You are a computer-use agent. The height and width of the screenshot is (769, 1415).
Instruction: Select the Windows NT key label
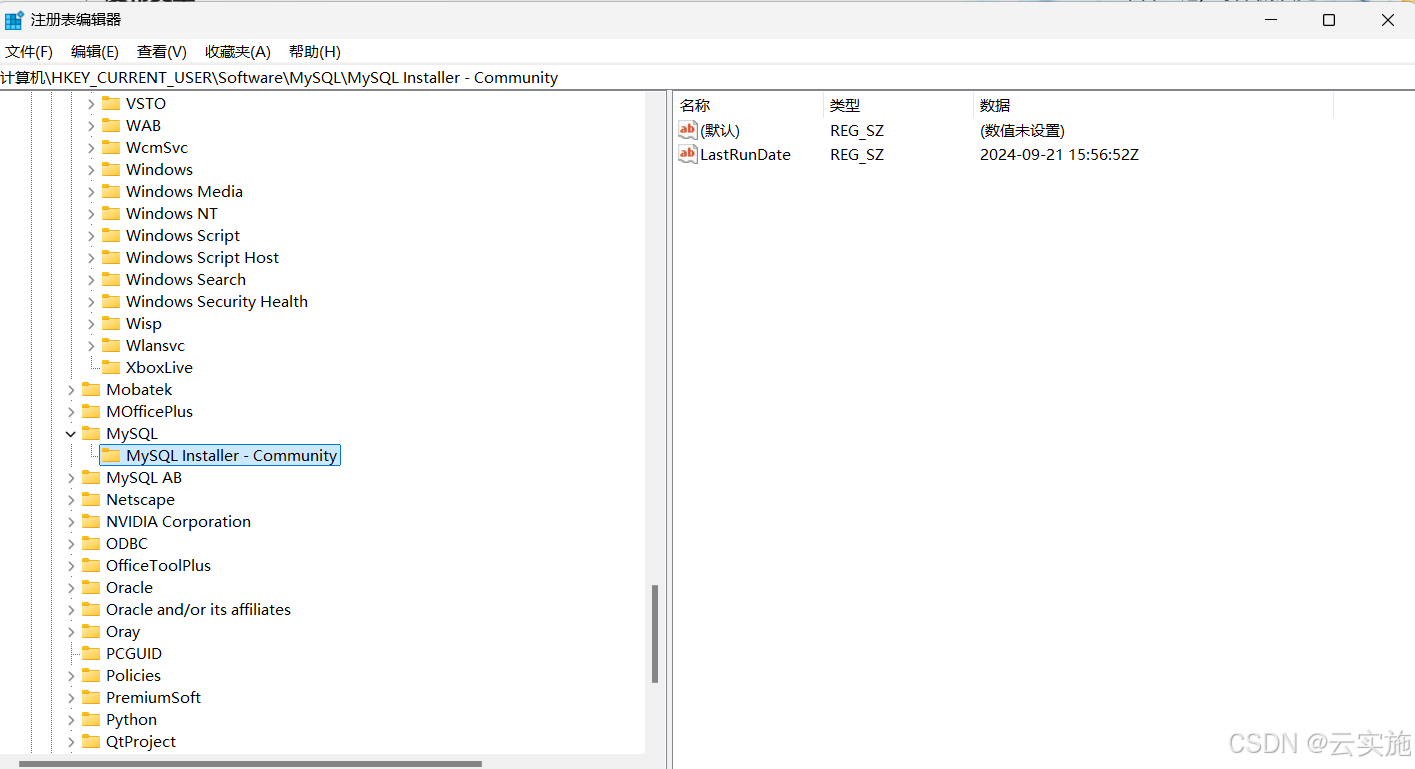coord(171,214)
